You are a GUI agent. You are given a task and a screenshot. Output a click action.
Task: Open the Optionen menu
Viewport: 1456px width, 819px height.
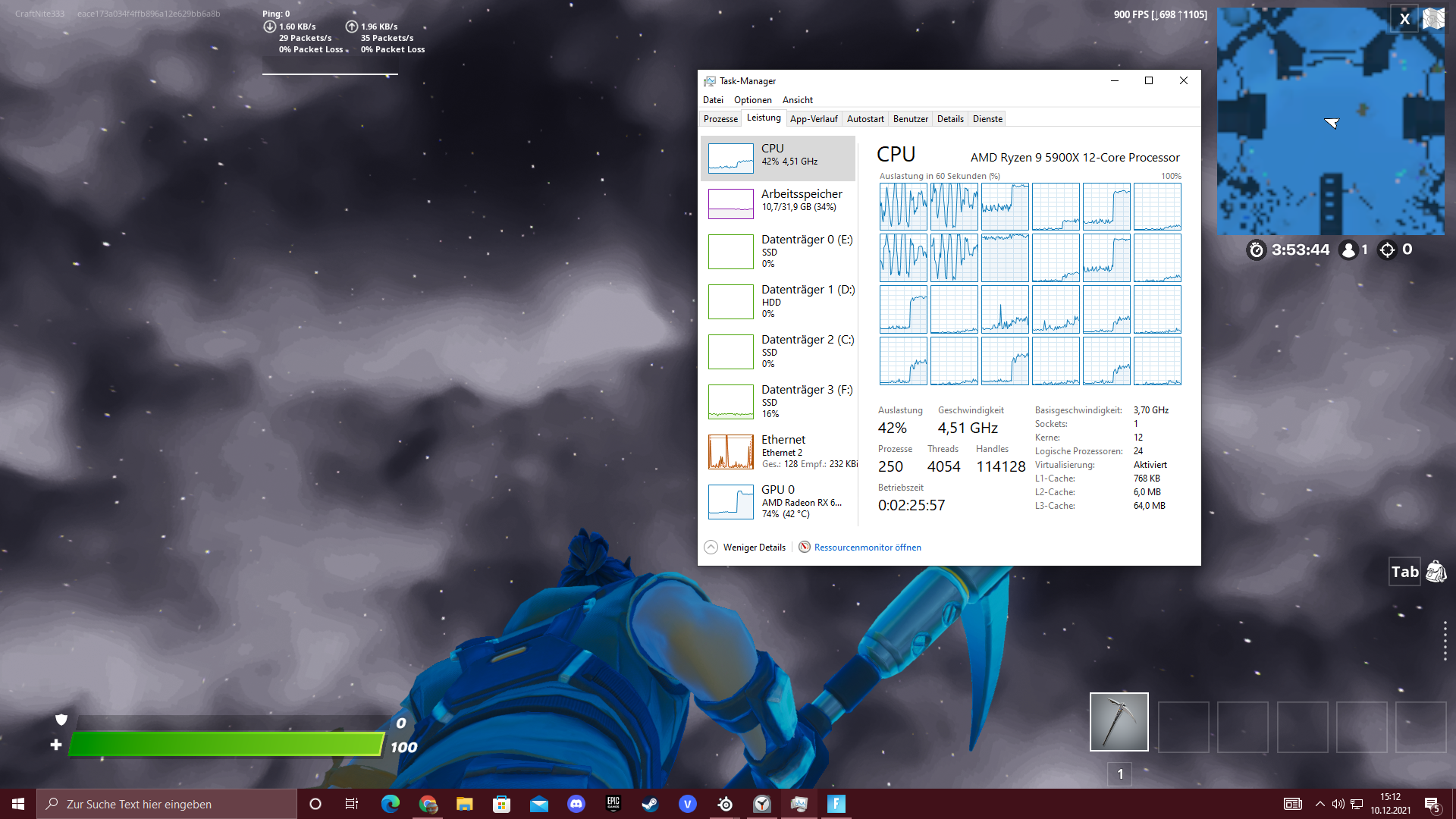[752, 100]
